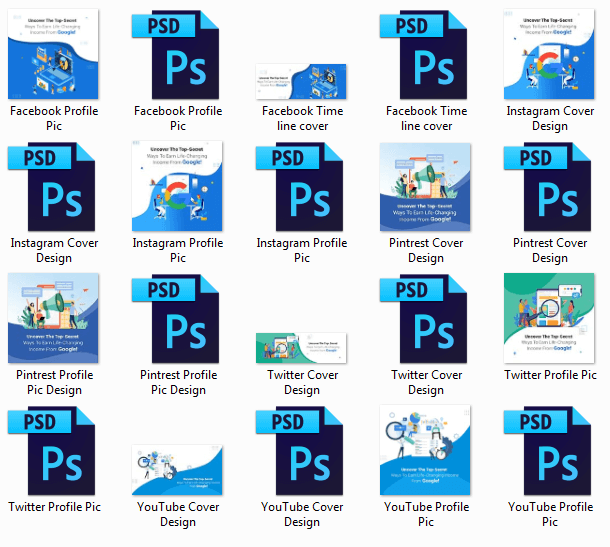
Task: Click 'YouTube Profile Pic' name under PSD icon
Action: pyautogui.click(x=550, y=514)
